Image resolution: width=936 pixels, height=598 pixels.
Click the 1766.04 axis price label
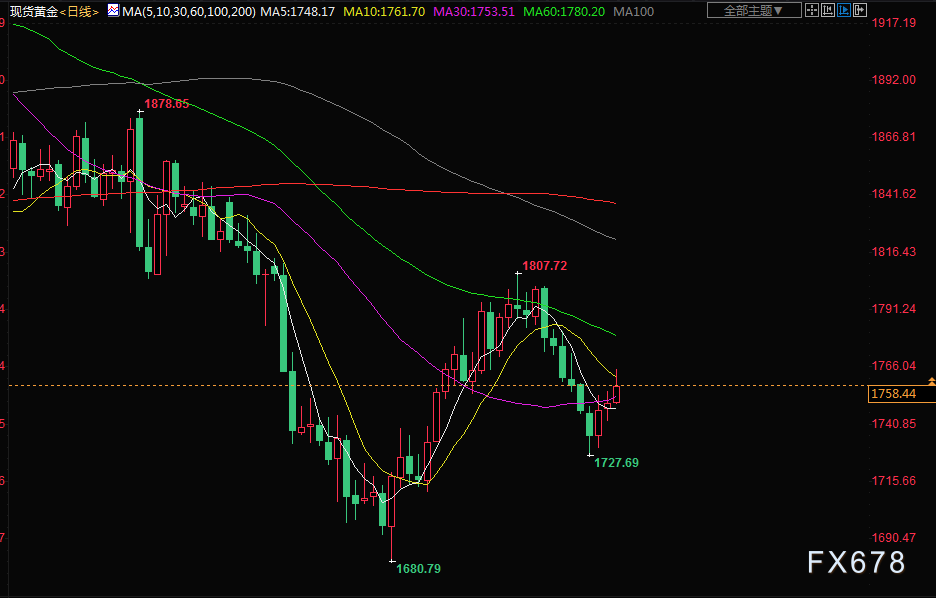tap(894, 366)
